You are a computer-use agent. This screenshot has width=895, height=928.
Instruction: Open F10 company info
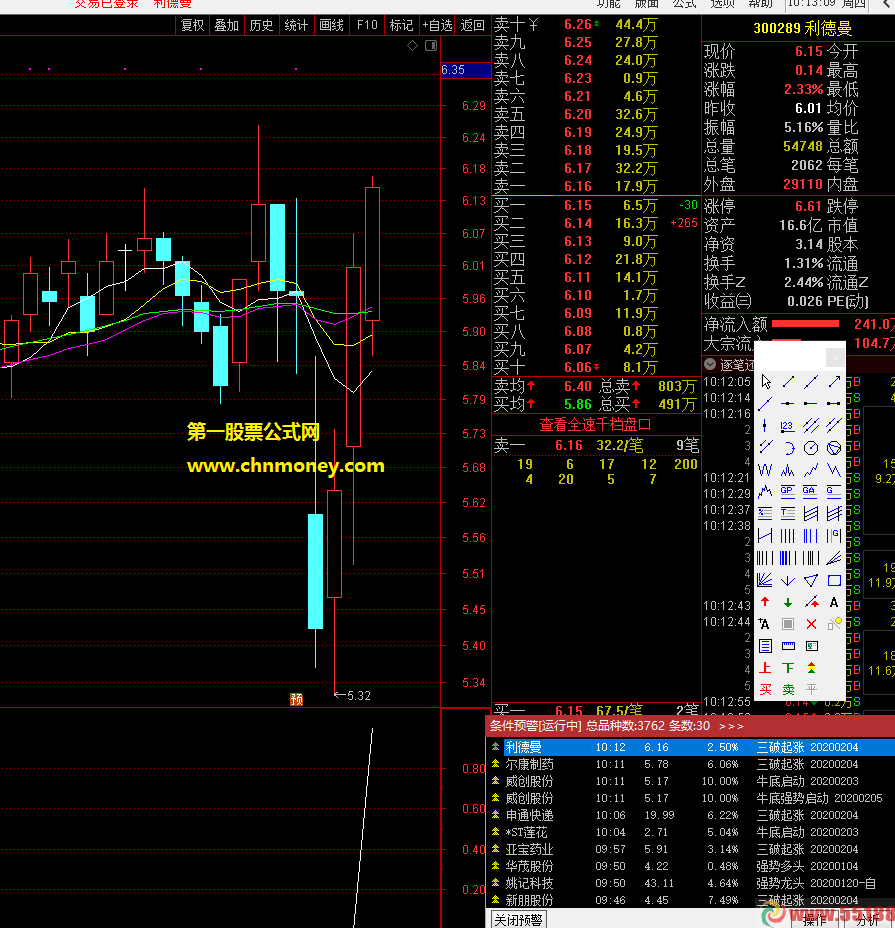pos(366,25)
